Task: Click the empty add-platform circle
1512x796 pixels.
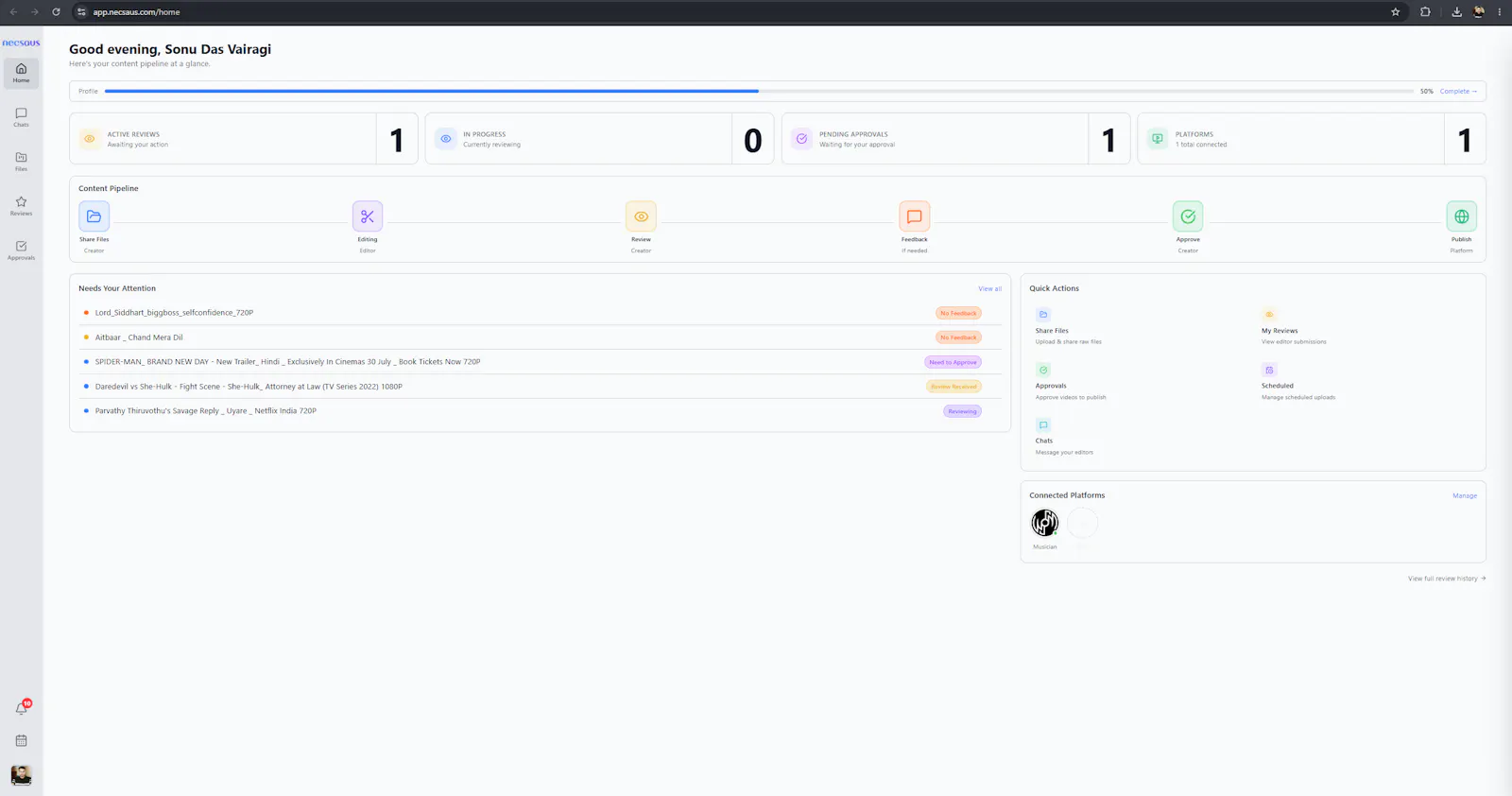Action: click(1083, 523)
